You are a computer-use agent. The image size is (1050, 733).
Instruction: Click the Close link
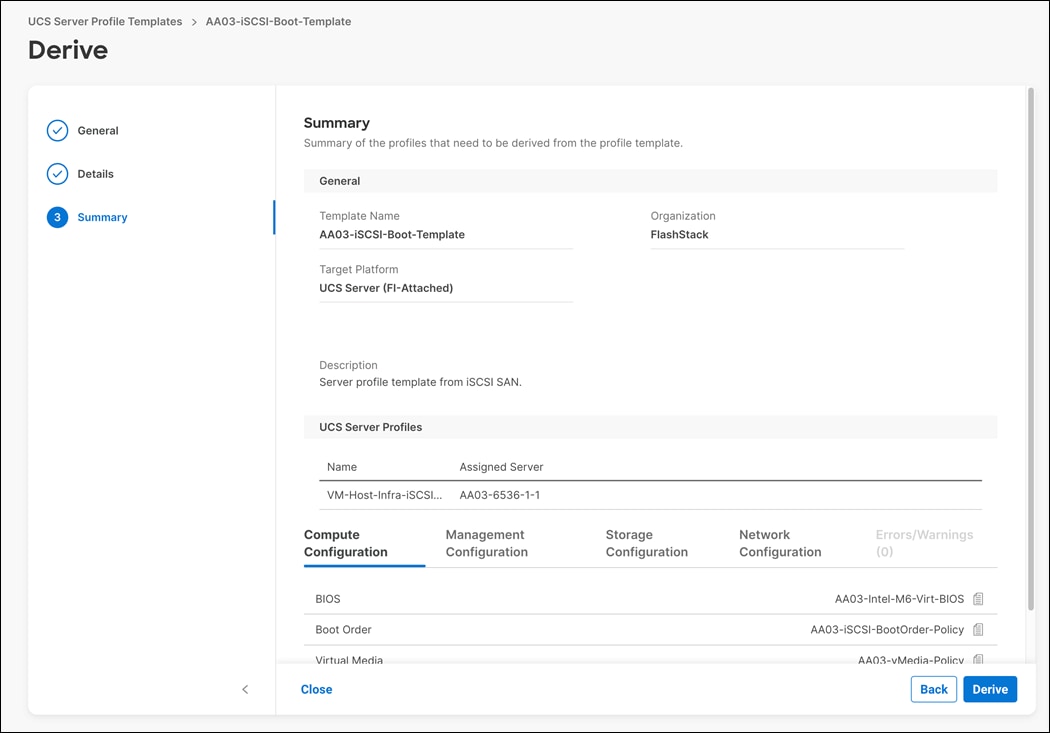coord(316,689)
